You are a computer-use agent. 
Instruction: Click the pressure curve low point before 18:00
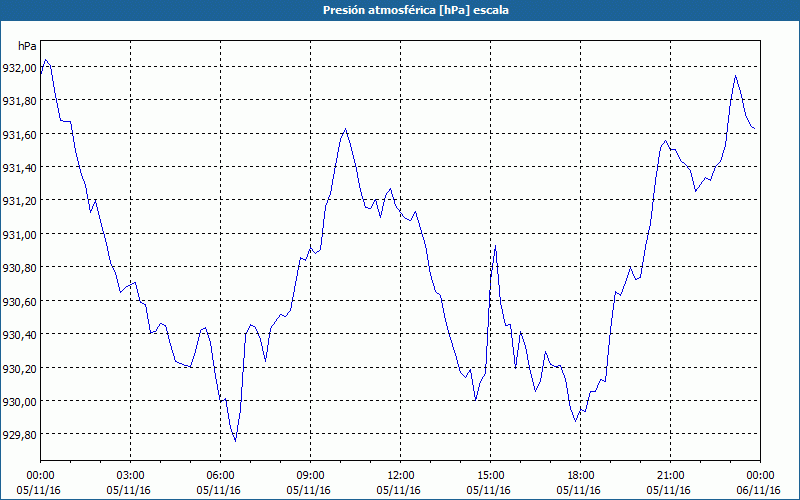coord(576,421)
